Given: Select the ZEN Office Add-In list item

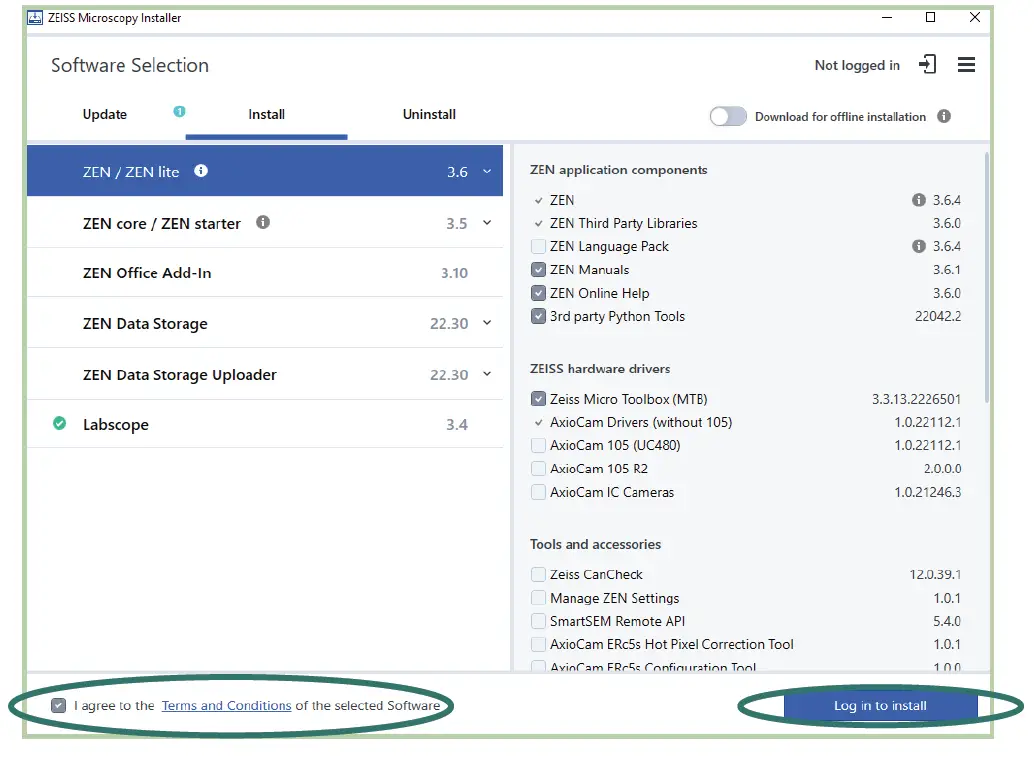Looking at the screenshot, I should (147, 273).
